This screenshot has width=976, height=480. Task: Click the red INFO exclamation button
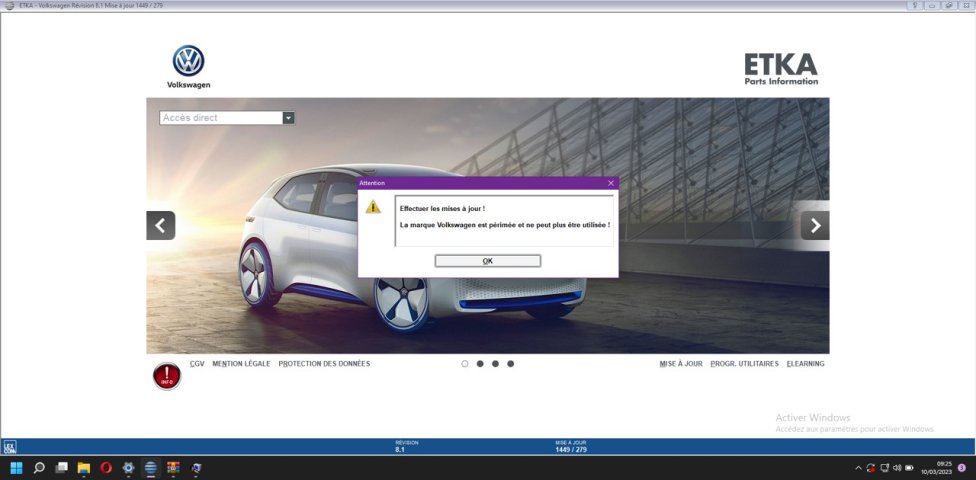point(167,376)
